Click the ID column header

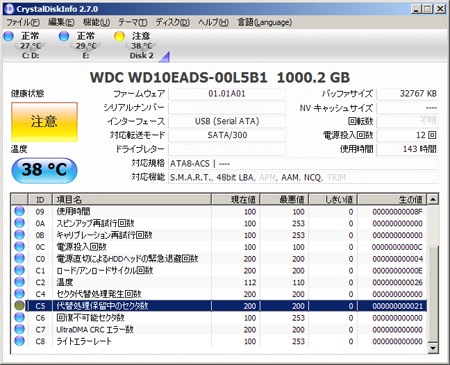click(40, 199)
